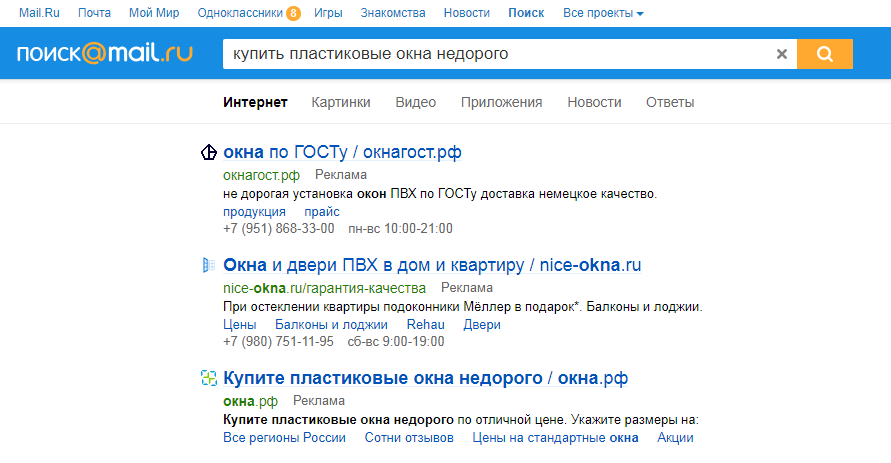Image resolution: width=891 pixels, height=463 pixels.
Task: Open the 'окна по ГОСТу' result title
Action: (x=342, y=153)
